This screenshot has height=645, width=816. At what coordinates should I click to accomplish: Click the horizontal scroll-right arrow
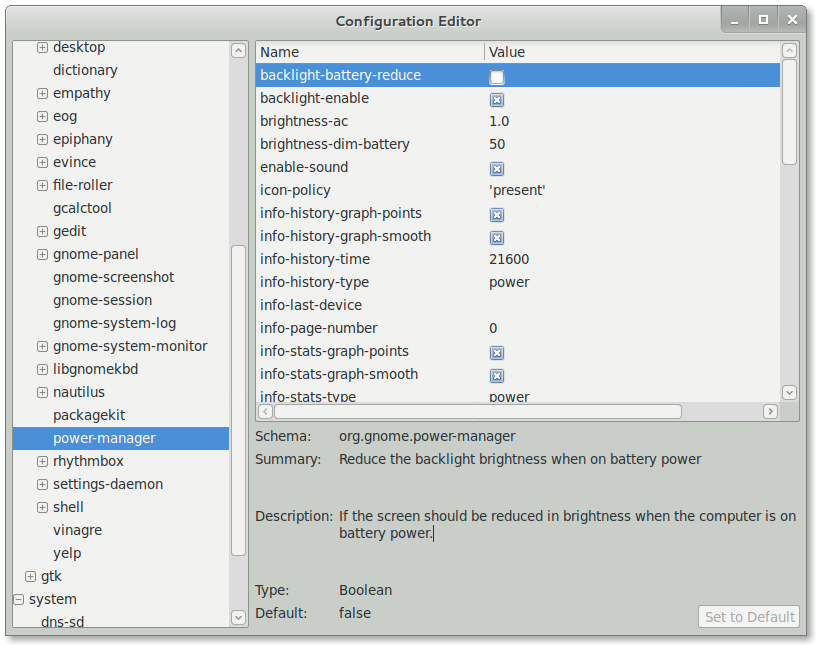click(x=770, y=411)
